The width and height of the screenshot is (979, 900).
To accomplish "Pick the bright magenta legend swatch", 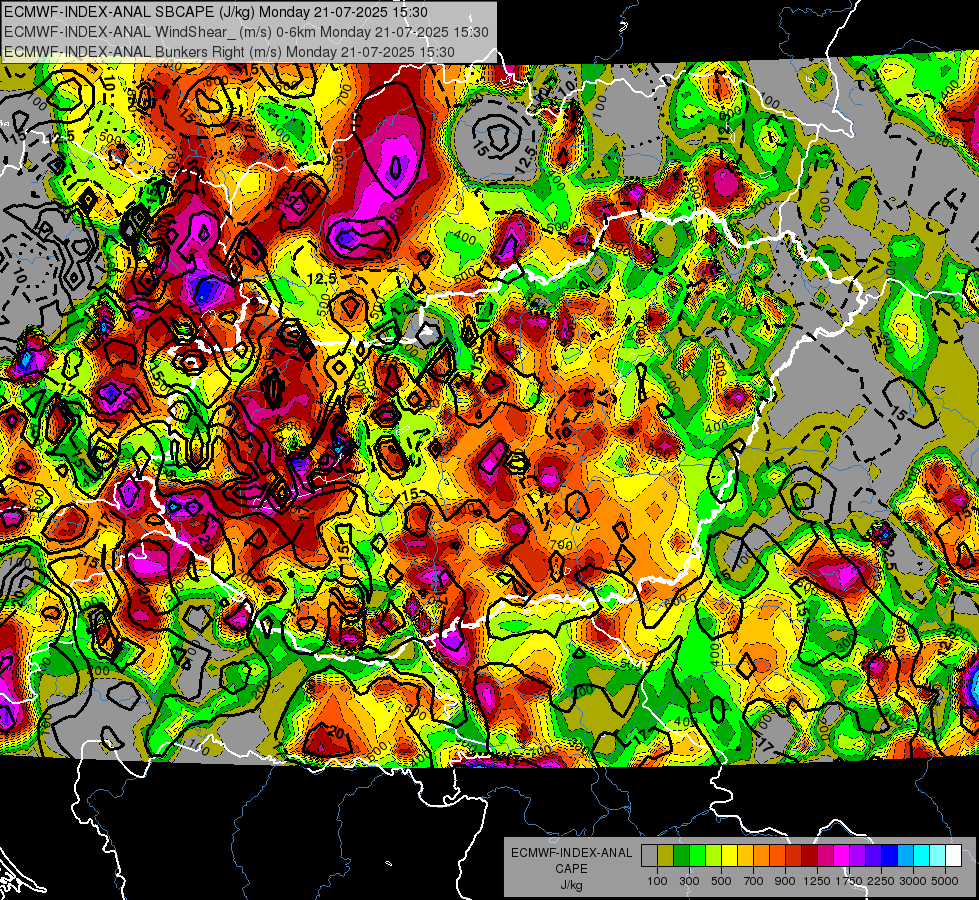I will 842,855.
